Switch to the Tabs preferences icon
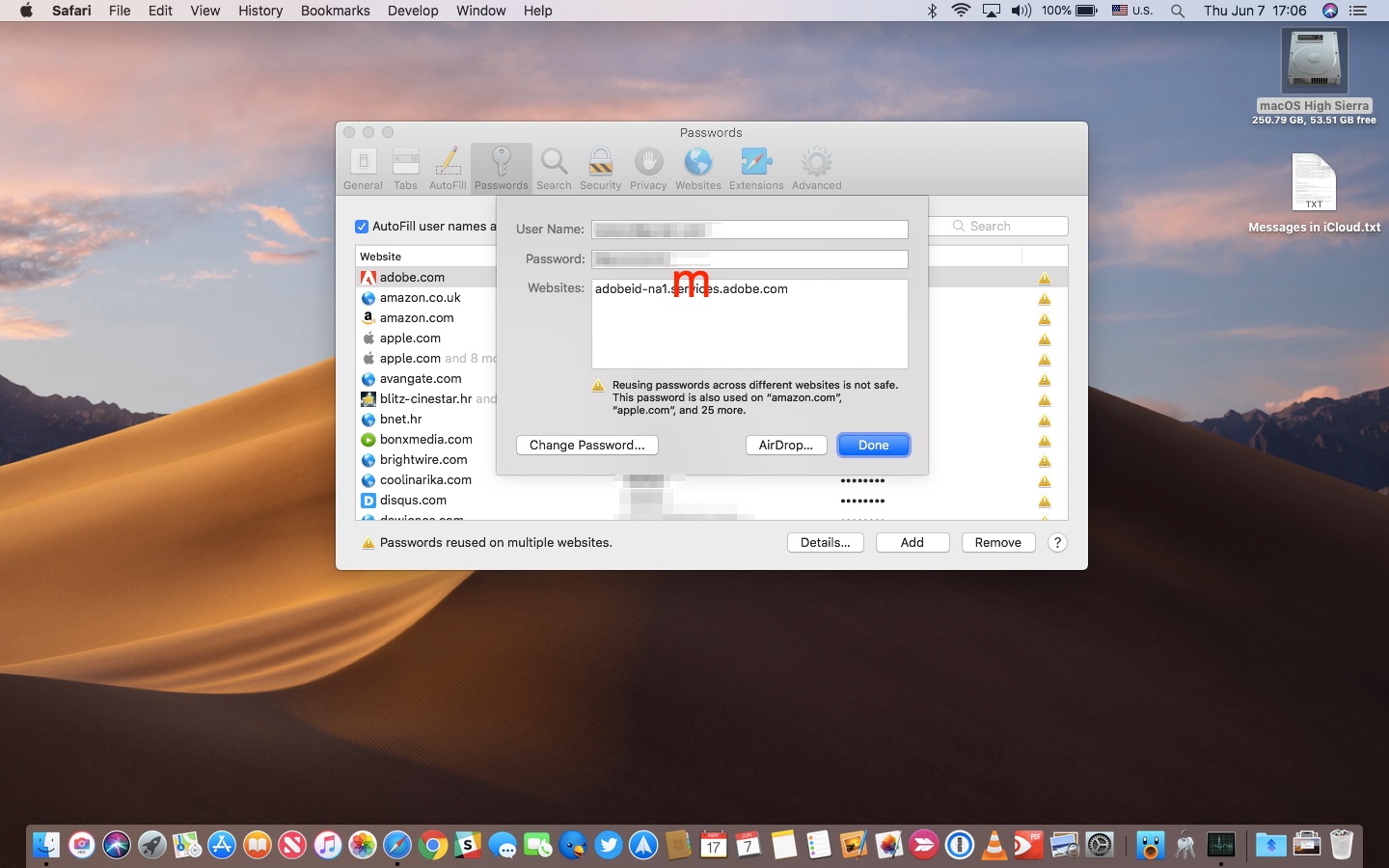The height and width of the screenshot is (868, 1389). (405, 166)
